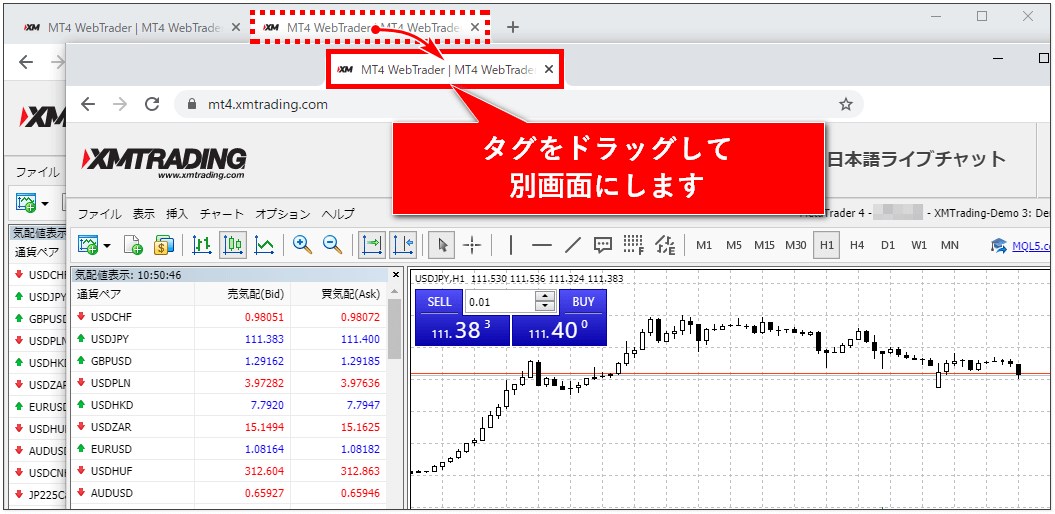1055x514 pixels.
Task: Close the front window's MT4 WebTrader tab
Action: [x=549, y=69]
